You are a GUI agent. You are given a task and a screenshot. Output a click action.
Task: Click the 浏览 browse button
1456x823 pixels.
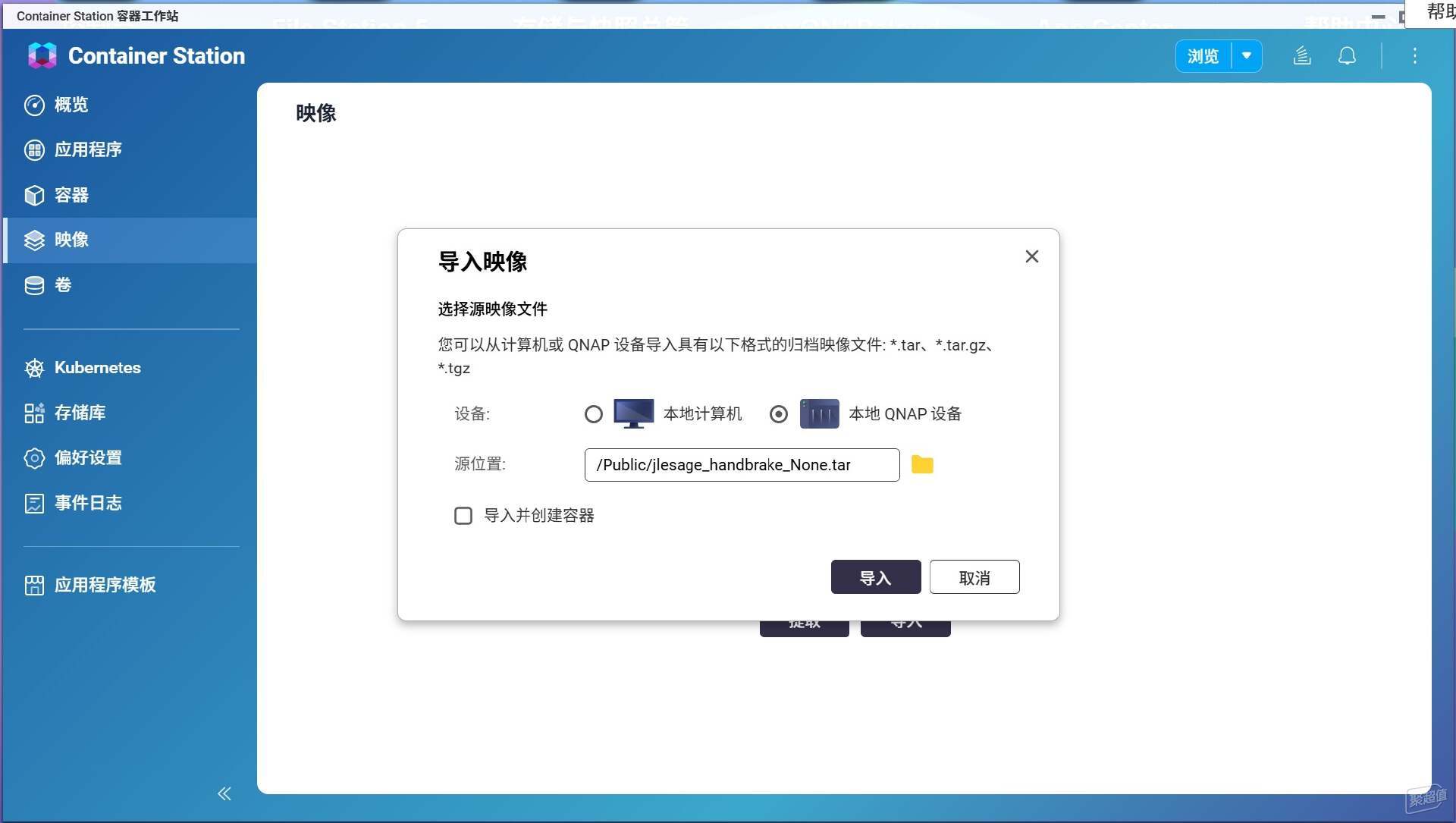coord(1203,56)
